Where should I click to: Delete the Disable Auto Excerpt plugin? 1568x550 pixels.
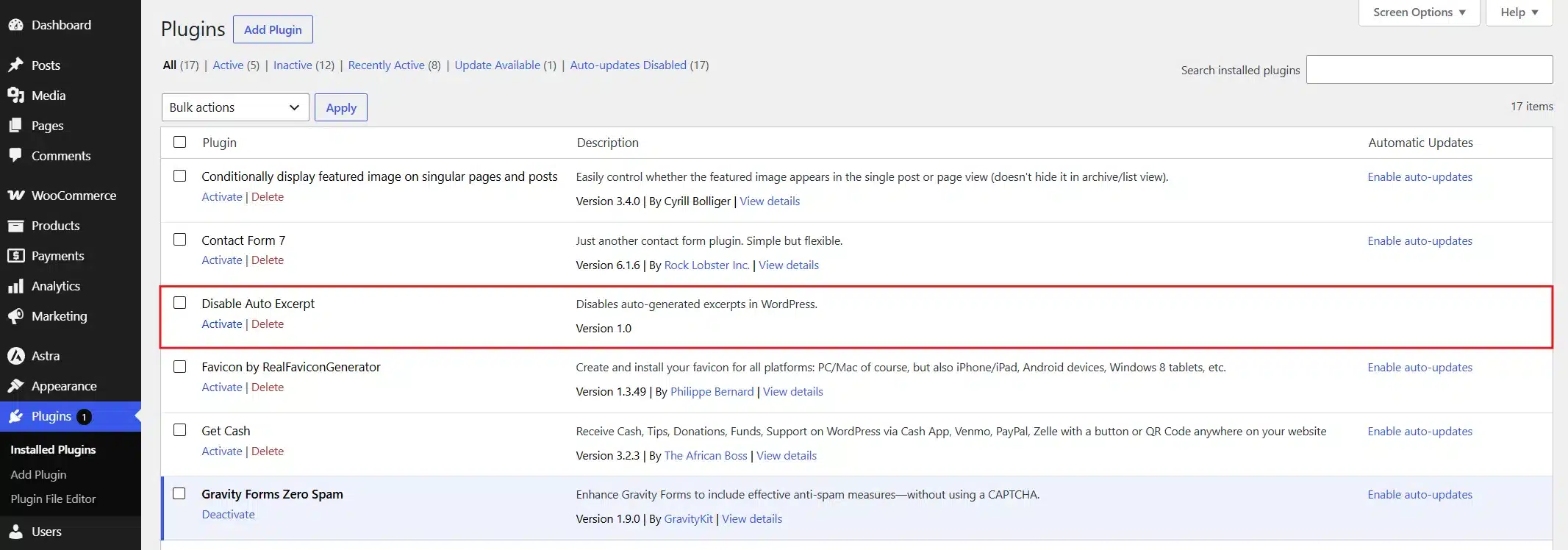coord(268,324)
